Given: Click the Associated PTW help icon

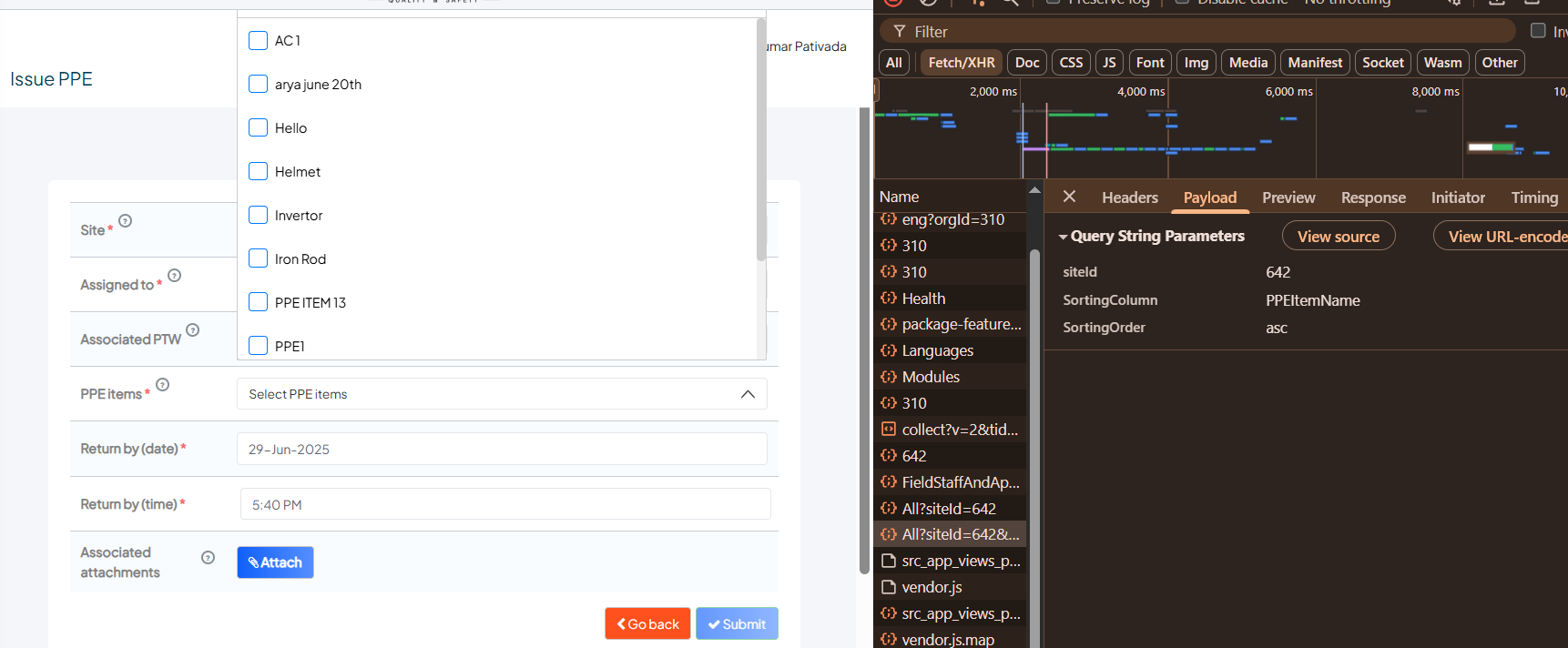Looking at the screenshot, I should pos(192,329).
